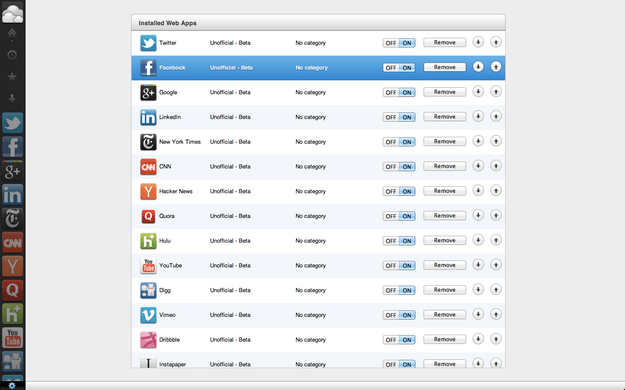Move Hacker News row up
The height and width of the screenshot is (390, 625).
point(496,190)
